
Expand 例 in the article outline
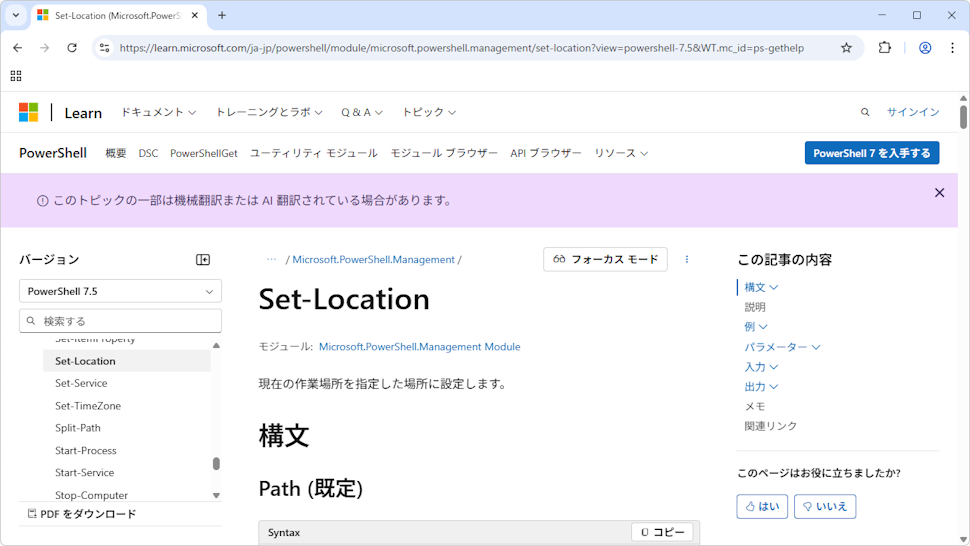click(755, 326)
